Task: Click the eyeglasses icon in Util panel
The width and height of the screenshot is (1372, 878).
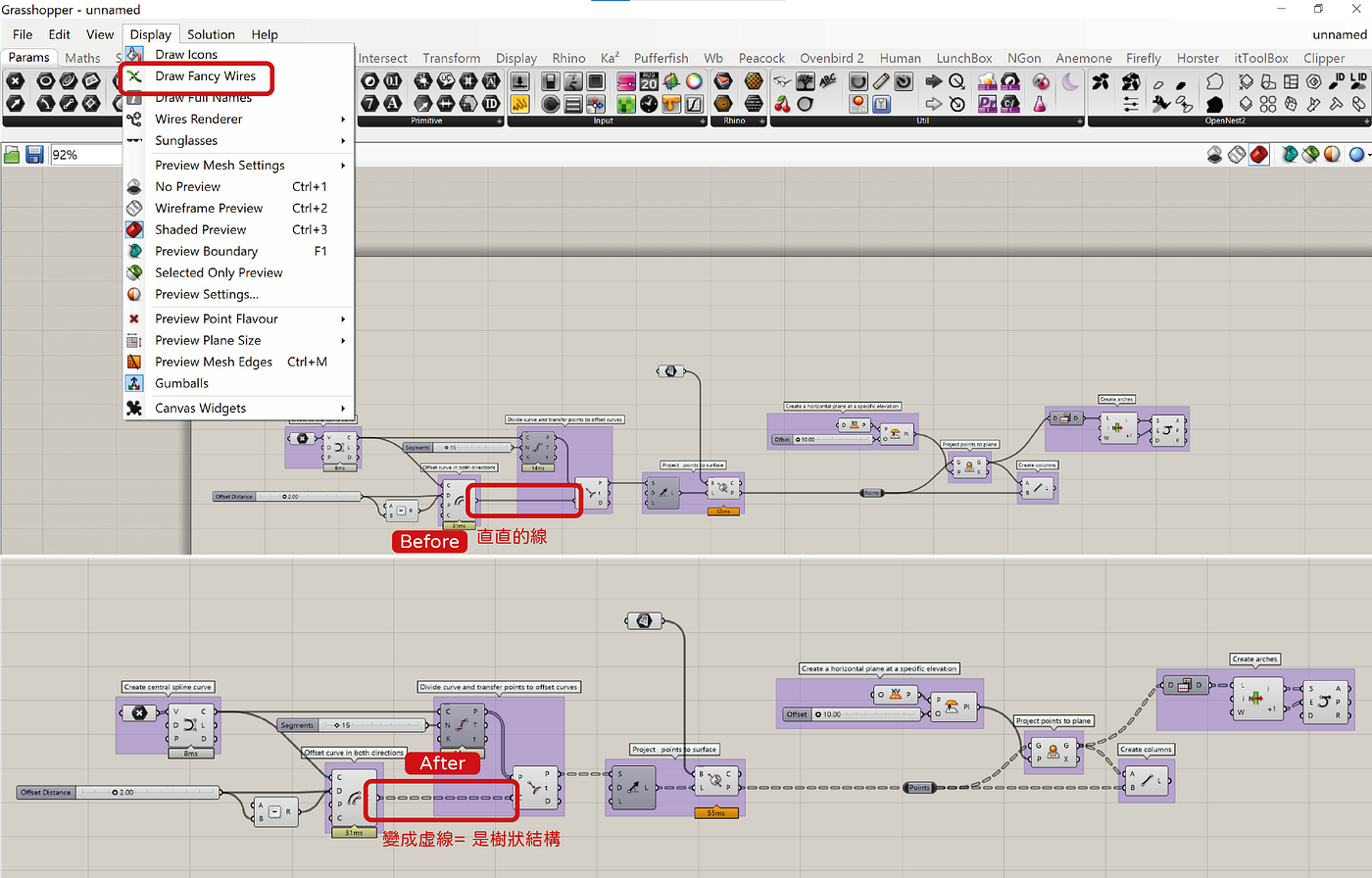Action: pyautogui.click(x=782, y=81)
